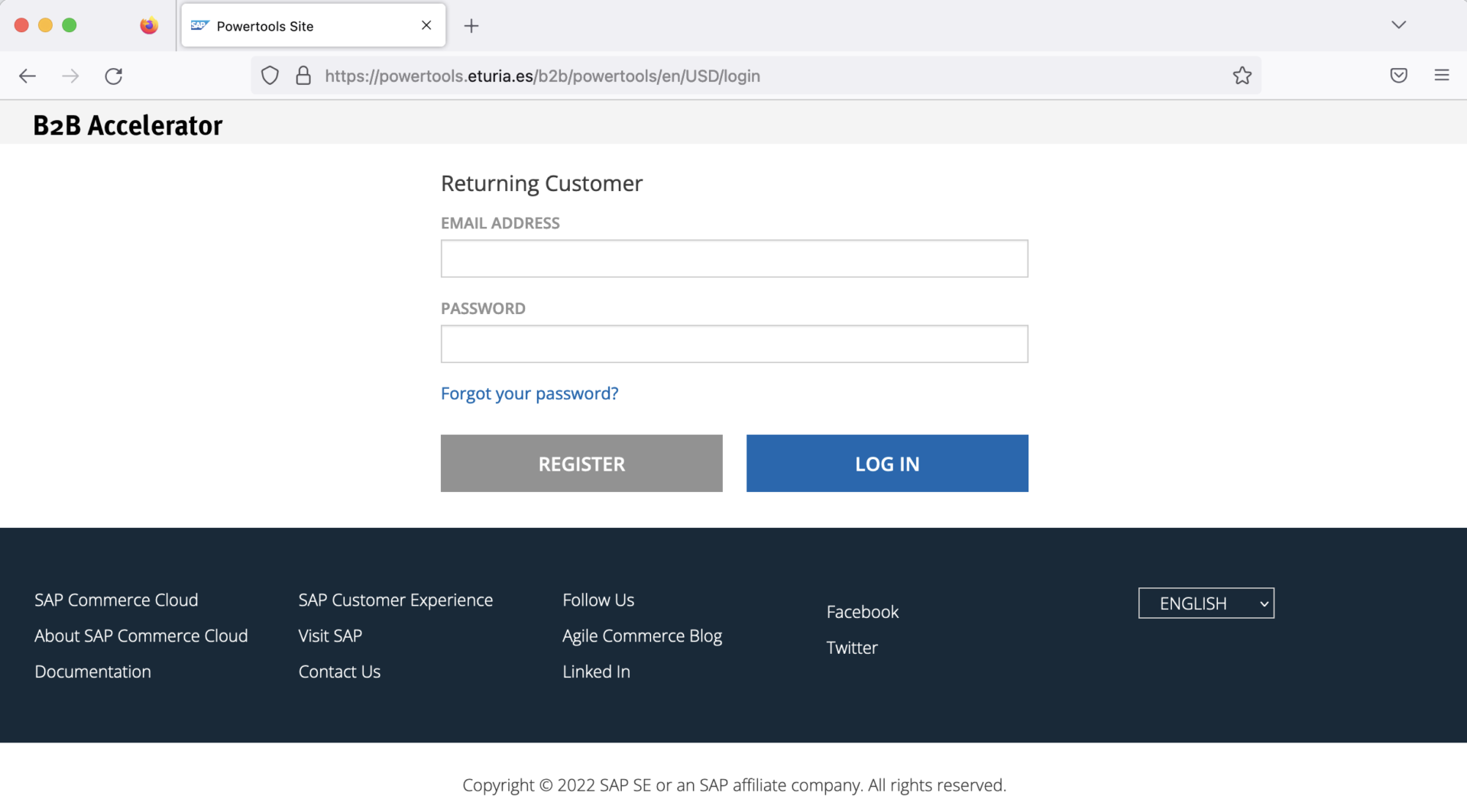
Task: Open the tab overview chevron
Action: (x=1399, y=24)
